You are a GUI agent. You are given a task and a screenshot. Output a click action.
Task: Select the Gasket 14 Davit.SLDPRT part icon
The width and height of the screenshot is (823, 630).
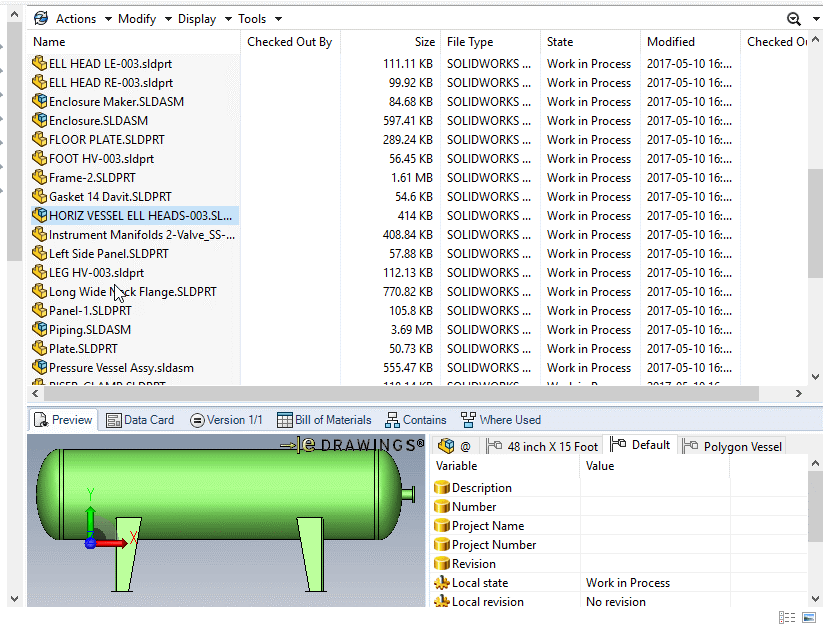(39, 196)
